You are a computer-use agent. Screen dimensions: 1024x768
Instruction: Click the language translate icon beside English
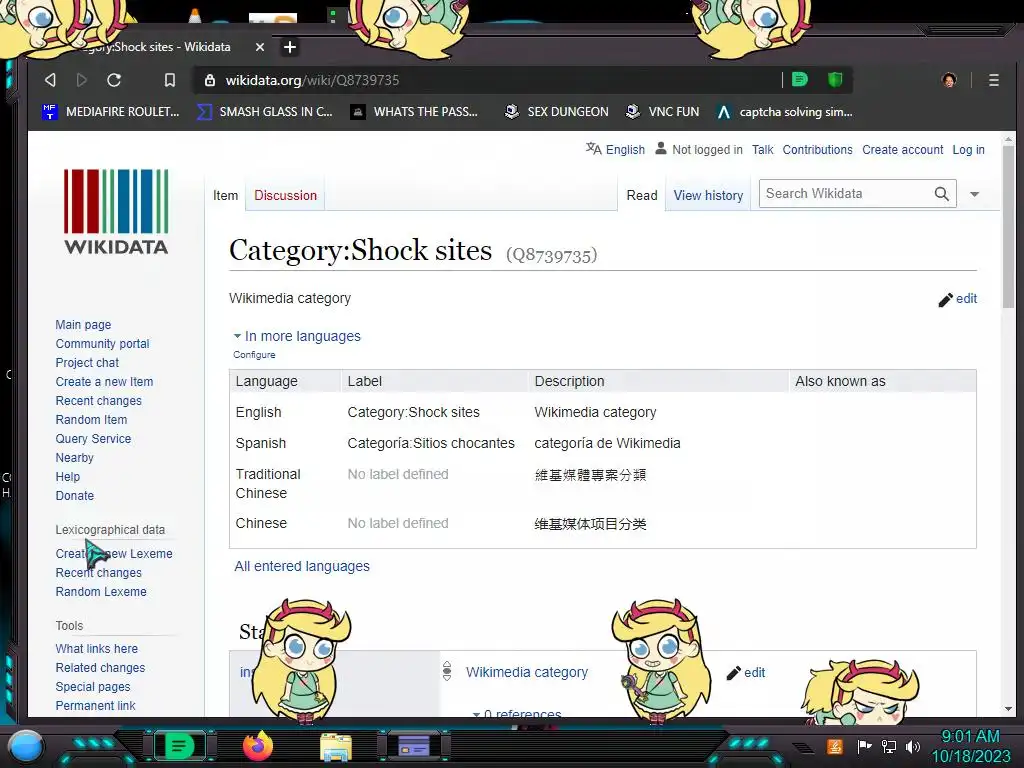[593, 149]
